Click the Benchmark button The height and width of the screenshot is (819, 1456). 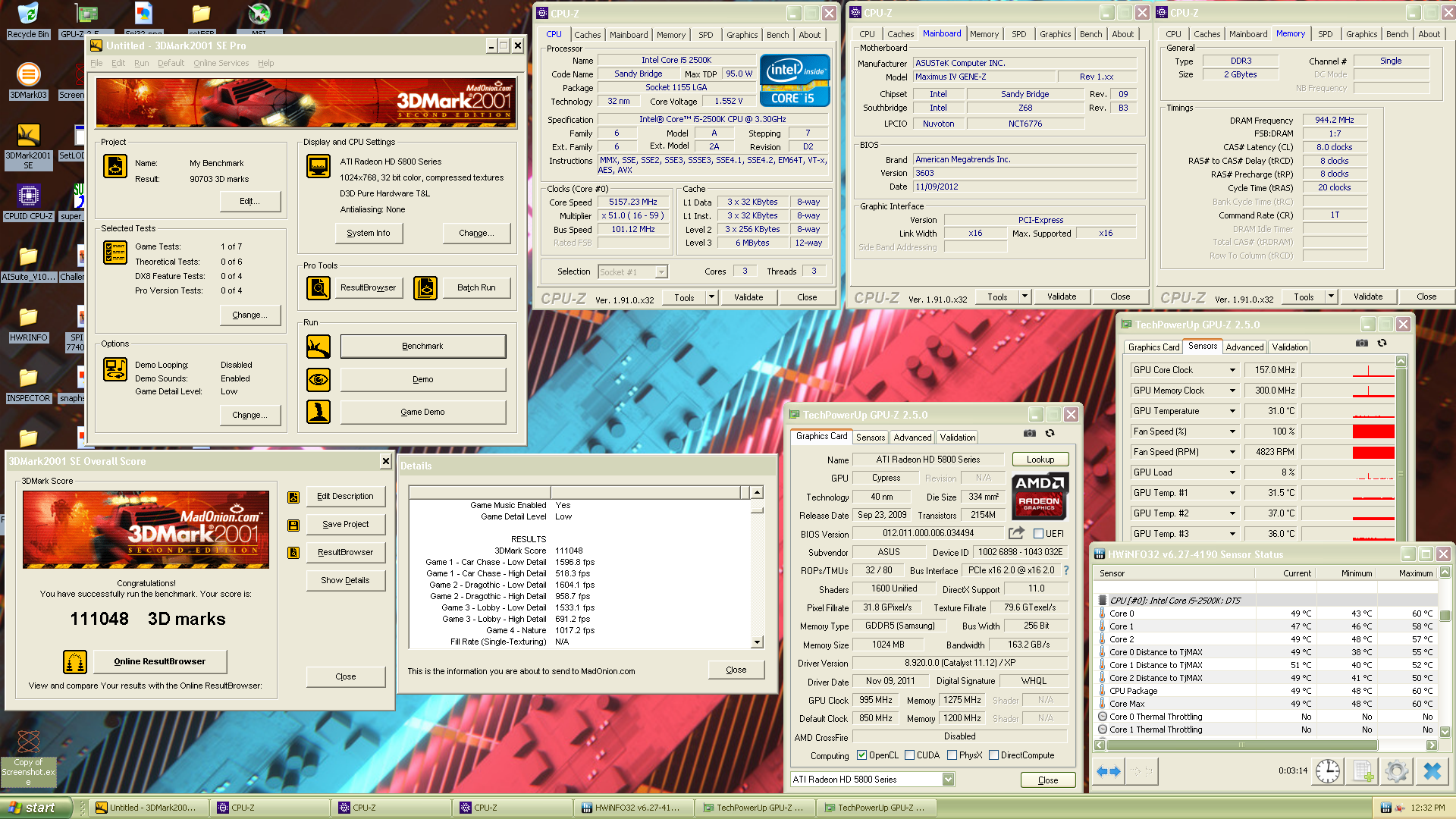[x=422, y=347]
